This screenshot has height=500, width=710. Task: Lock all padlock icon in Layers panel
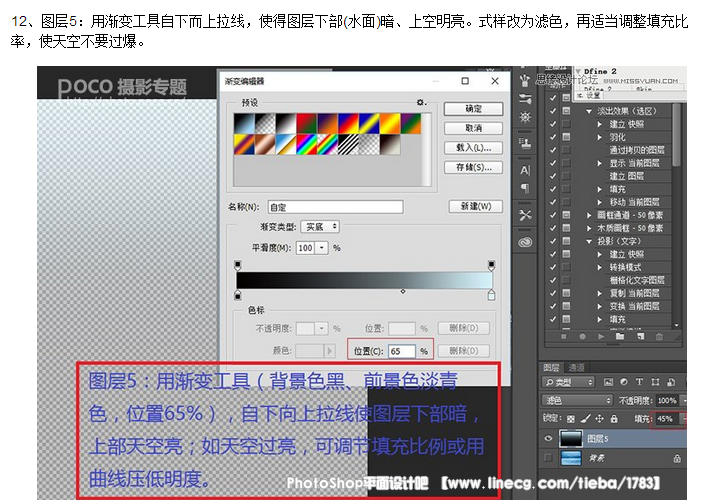coord(614,418)
